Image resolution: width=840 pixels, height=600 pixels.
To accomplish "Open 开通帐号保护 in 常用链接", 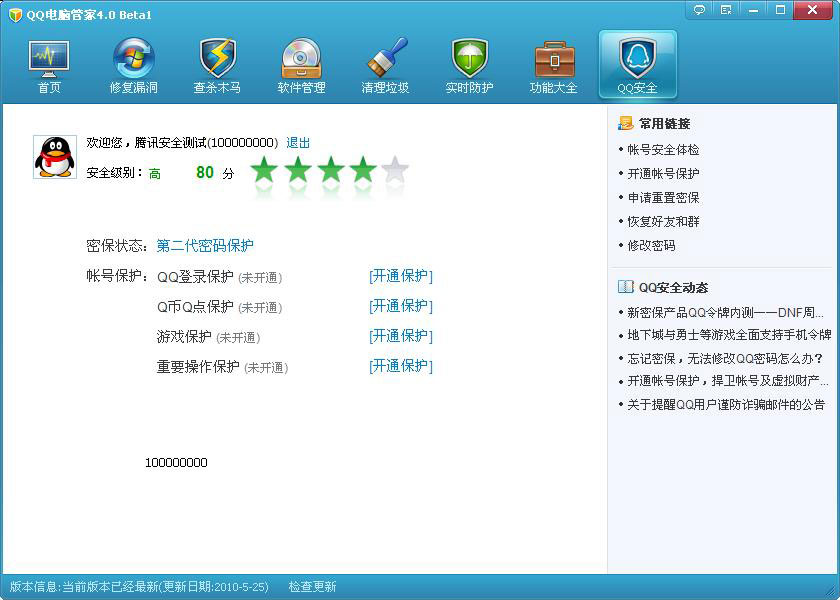I will coord(663,174).
